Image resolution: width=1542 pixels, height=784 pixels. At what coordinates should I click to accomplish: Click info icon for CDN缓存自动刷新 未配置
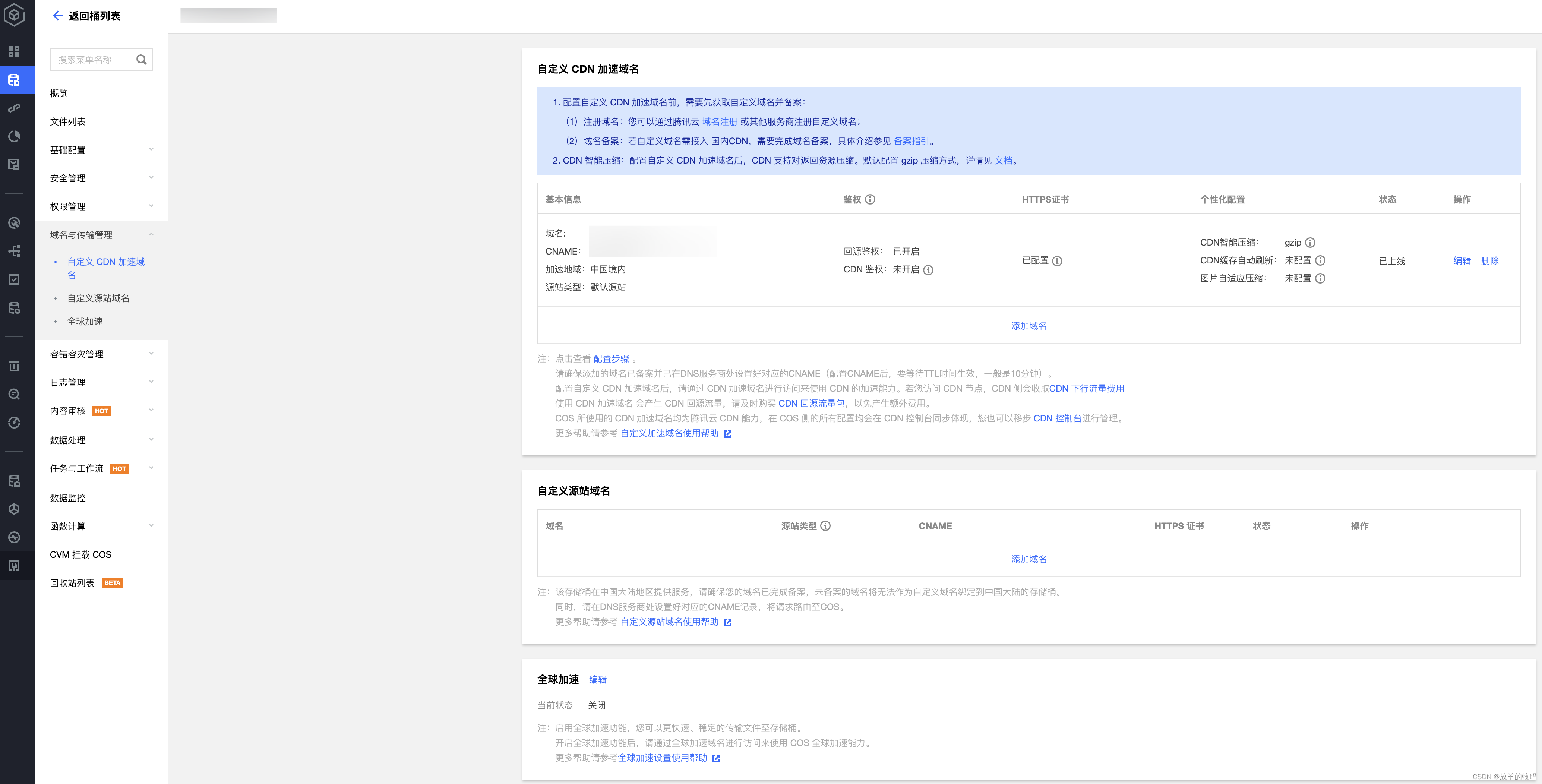1320,260
